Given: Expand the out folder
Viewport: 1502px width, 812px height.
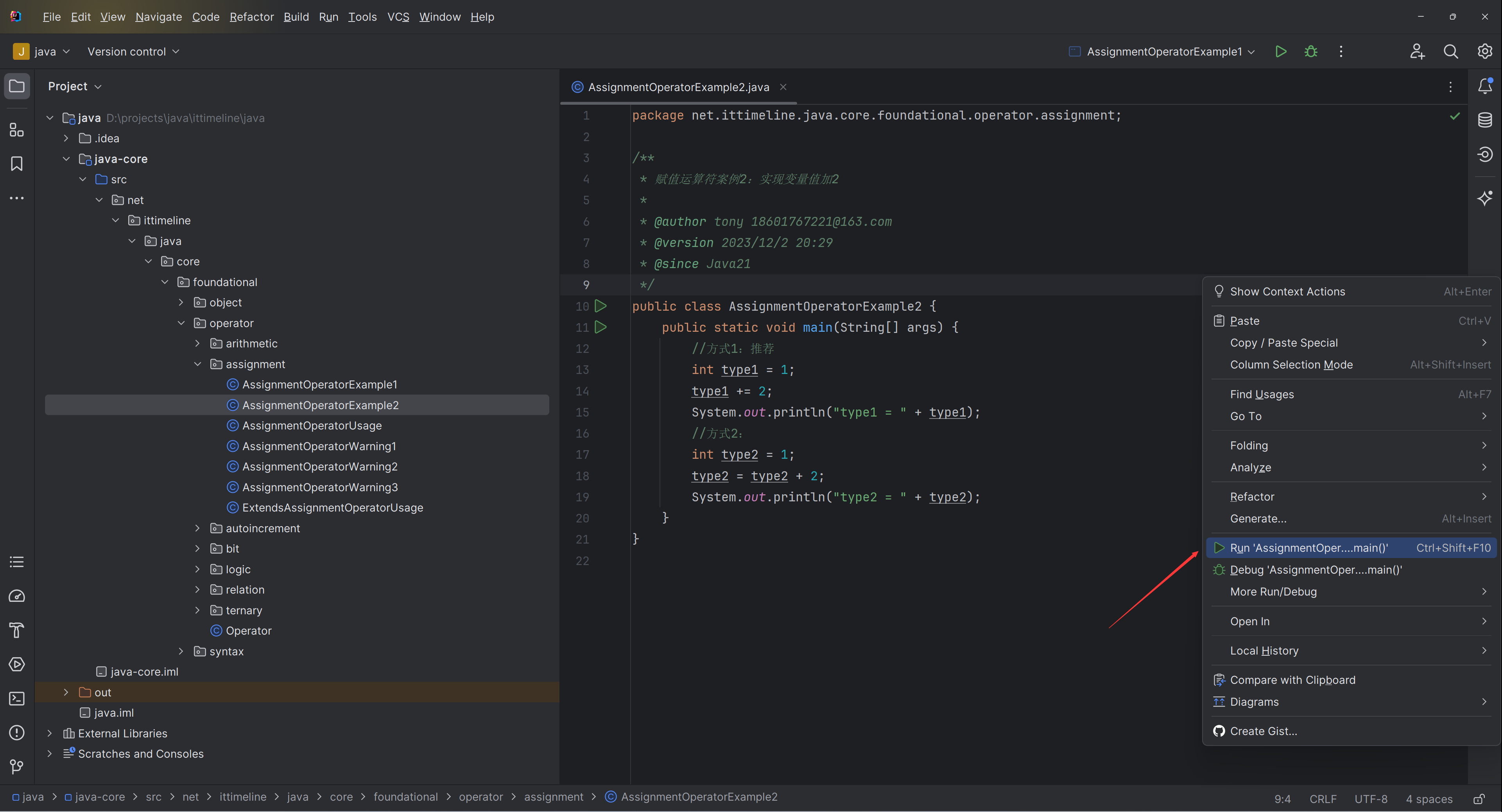Looking at the screenshot, I should 66,692.
